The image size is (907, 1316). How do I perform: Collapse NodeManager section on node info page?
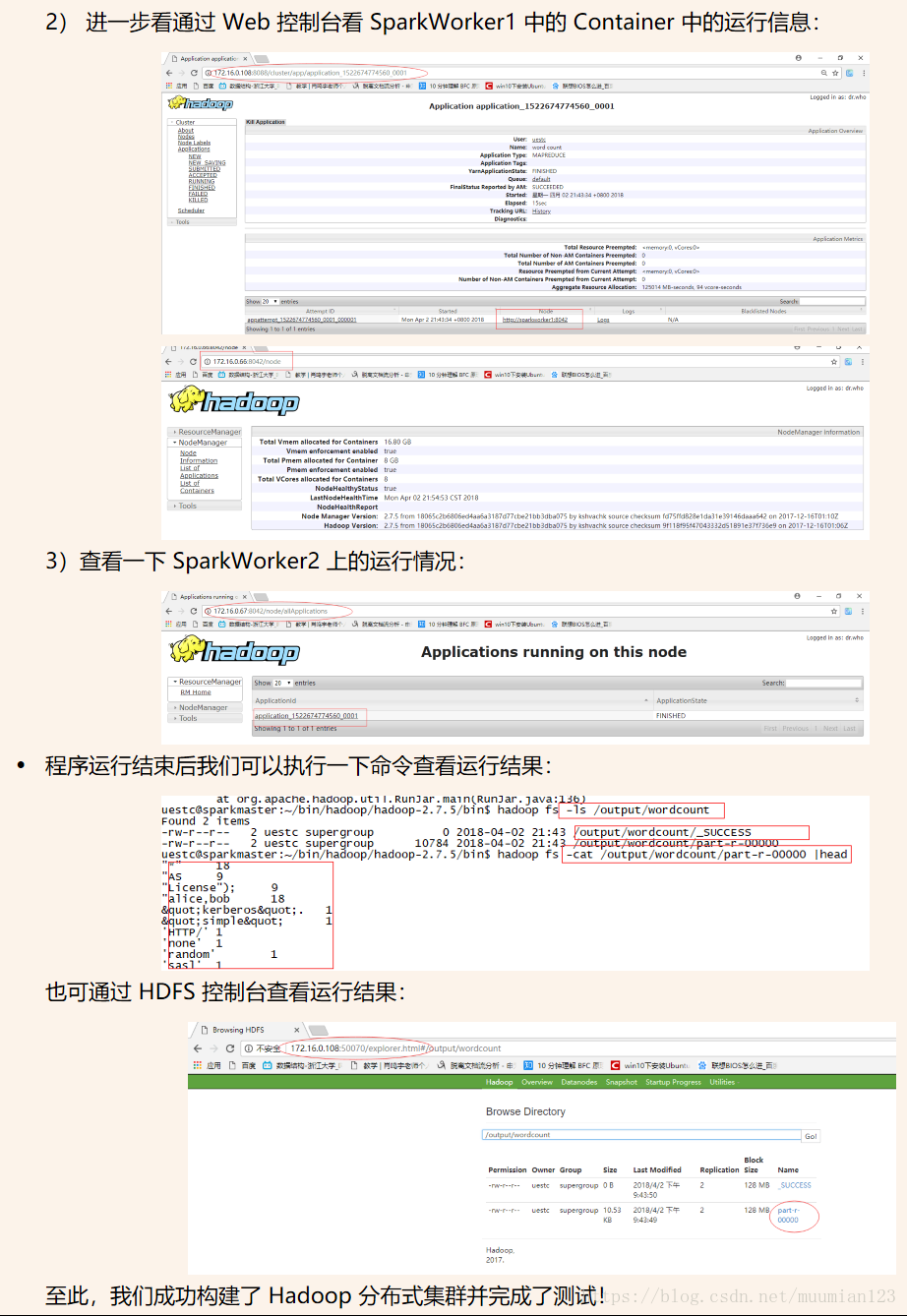tap(206, 443)
